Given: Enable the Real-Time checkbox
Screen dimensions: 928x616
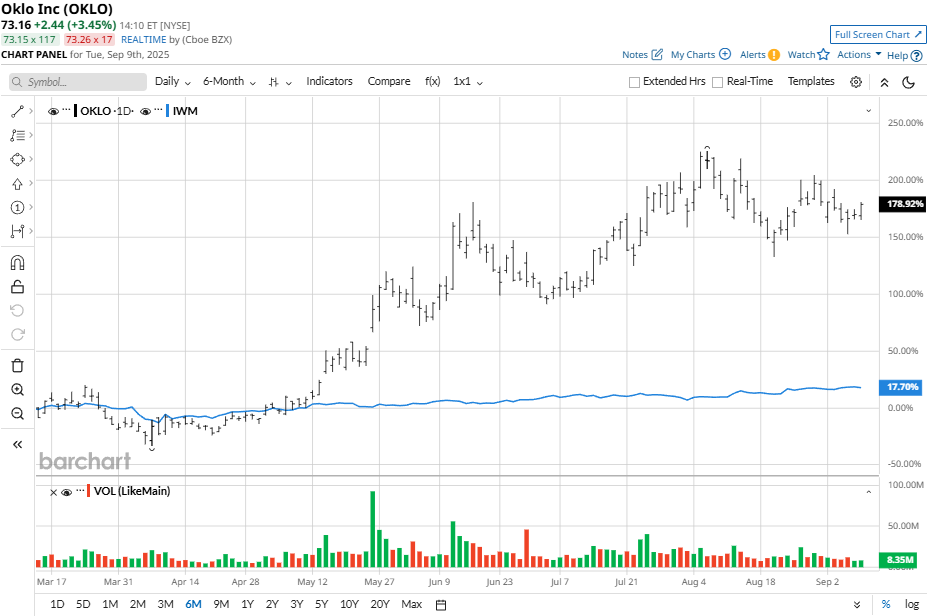Looking at the screenshot, I should (717, 82).
